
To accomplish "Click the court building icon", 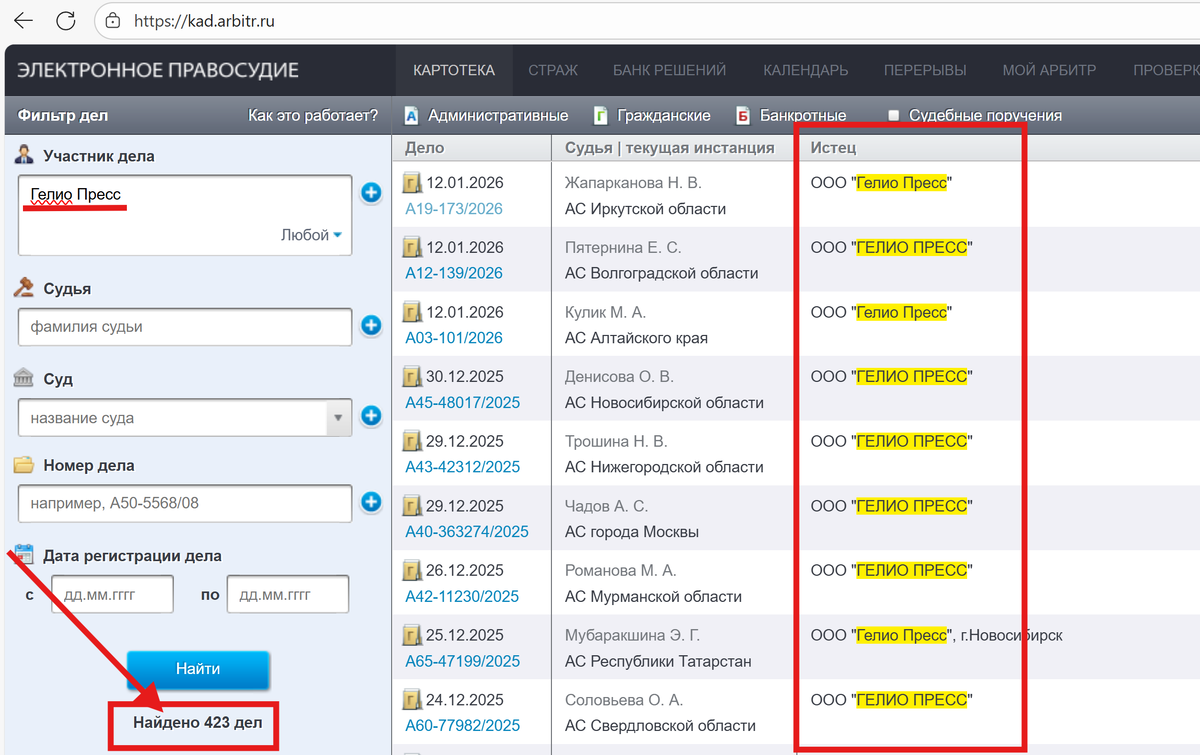I will [x=24, y=379].
